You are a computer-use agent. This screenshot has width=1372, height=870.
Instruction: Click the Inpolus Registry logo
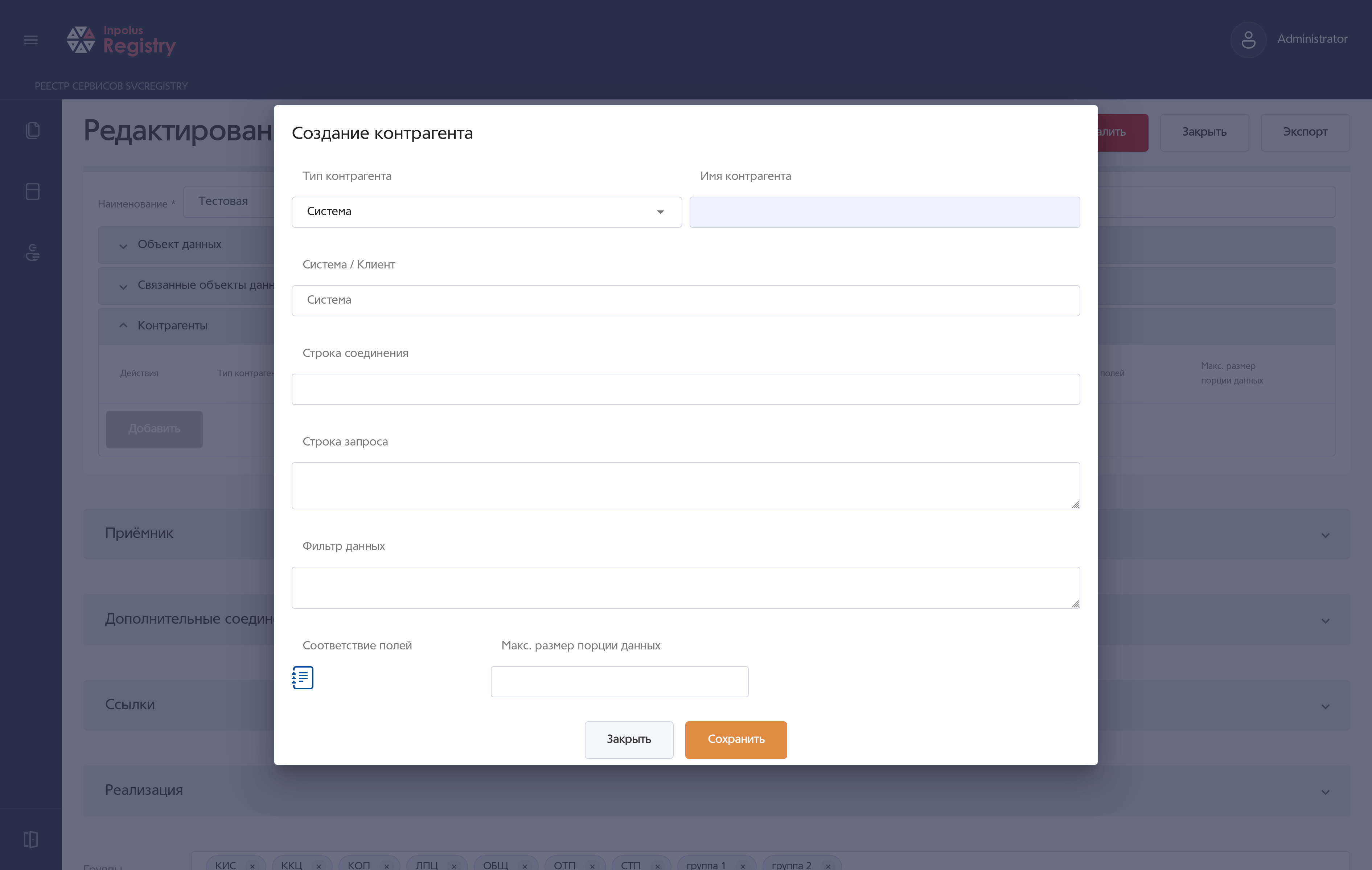pos(121,40)
